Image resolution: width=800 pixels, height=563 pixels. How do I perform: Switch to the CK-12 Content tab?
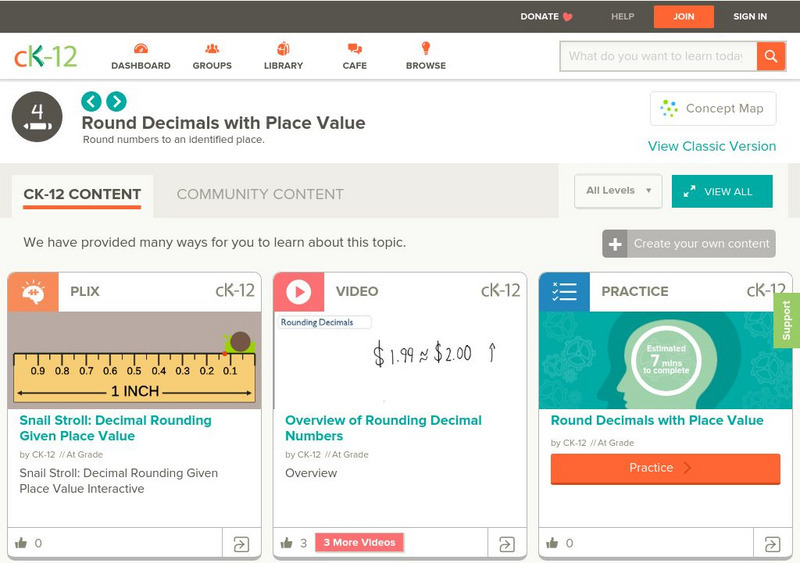click(x=82, y=194)
